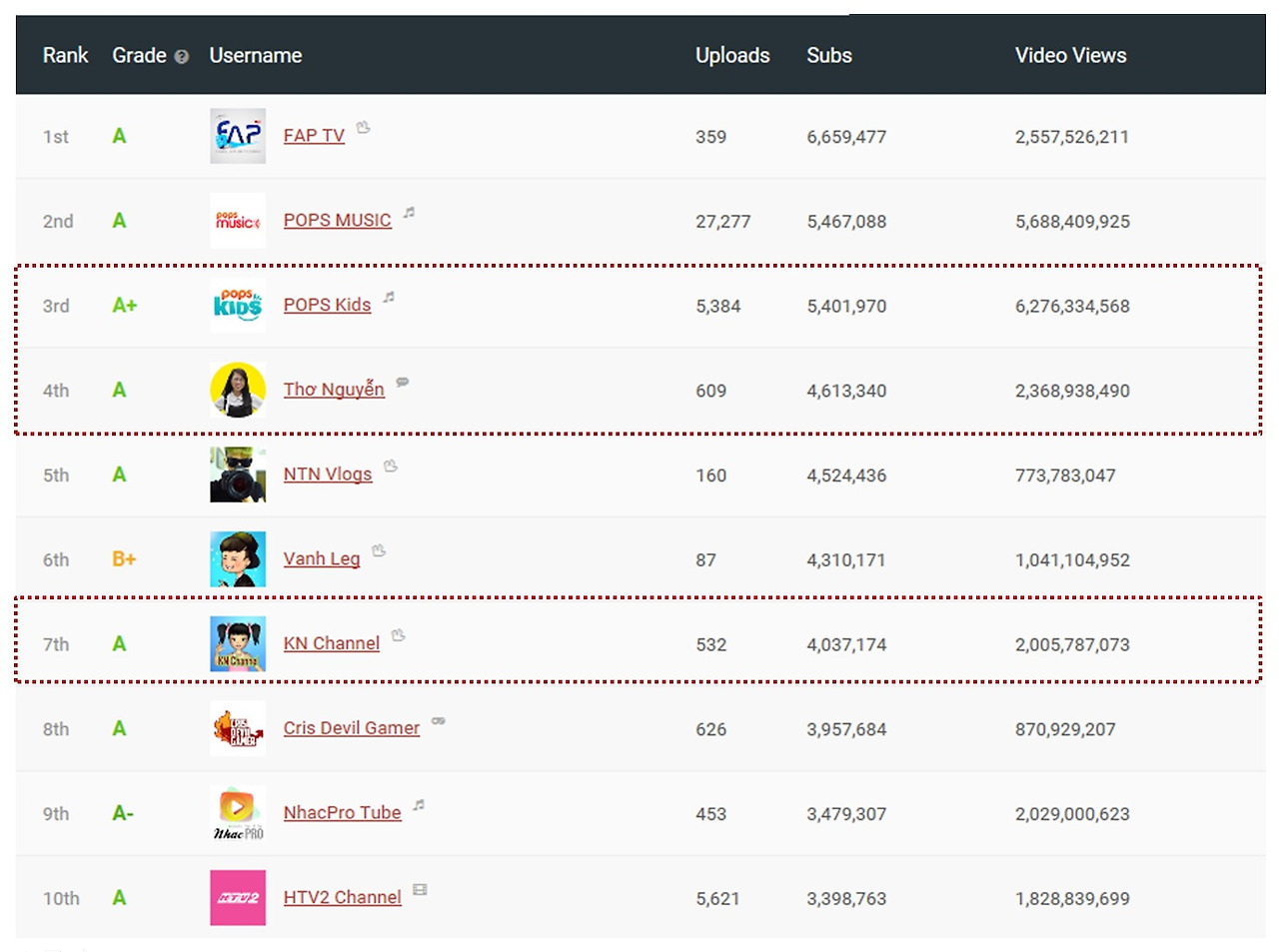
Task: Click the category icon beside FAP TV
Action: 364,127
